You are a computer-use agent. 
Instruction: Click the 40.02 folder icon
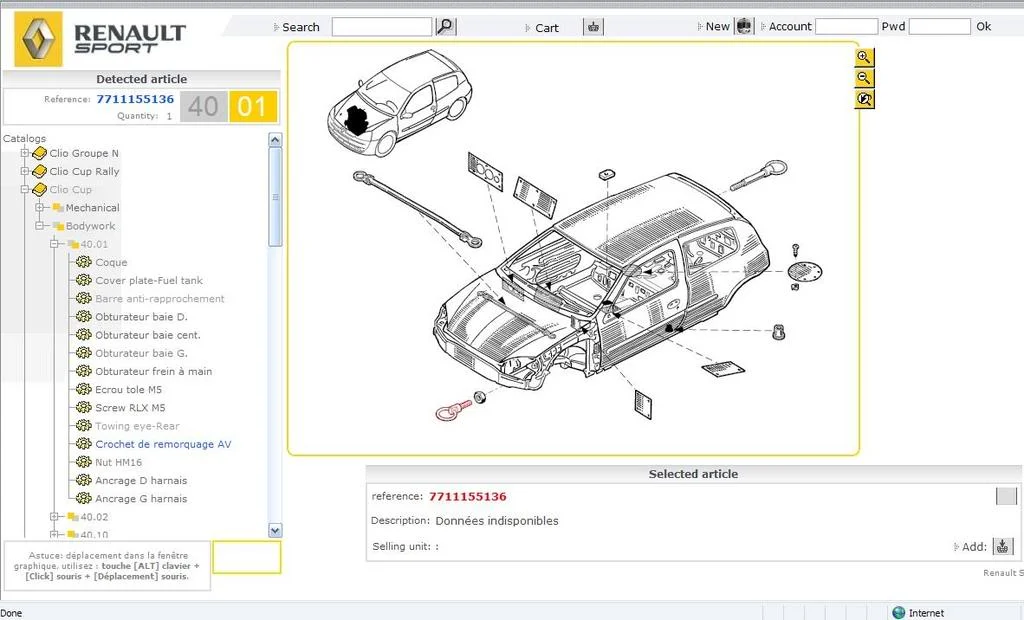73,517
